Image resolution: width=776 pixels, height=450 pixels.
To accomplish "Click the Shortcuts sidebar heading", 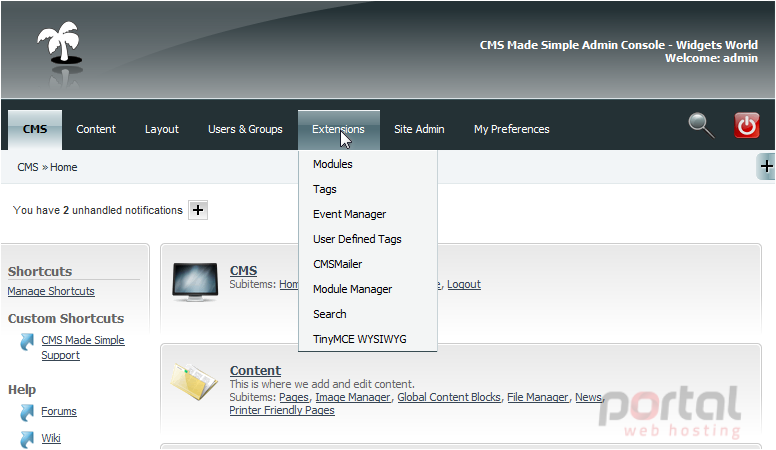I will 40,271.
